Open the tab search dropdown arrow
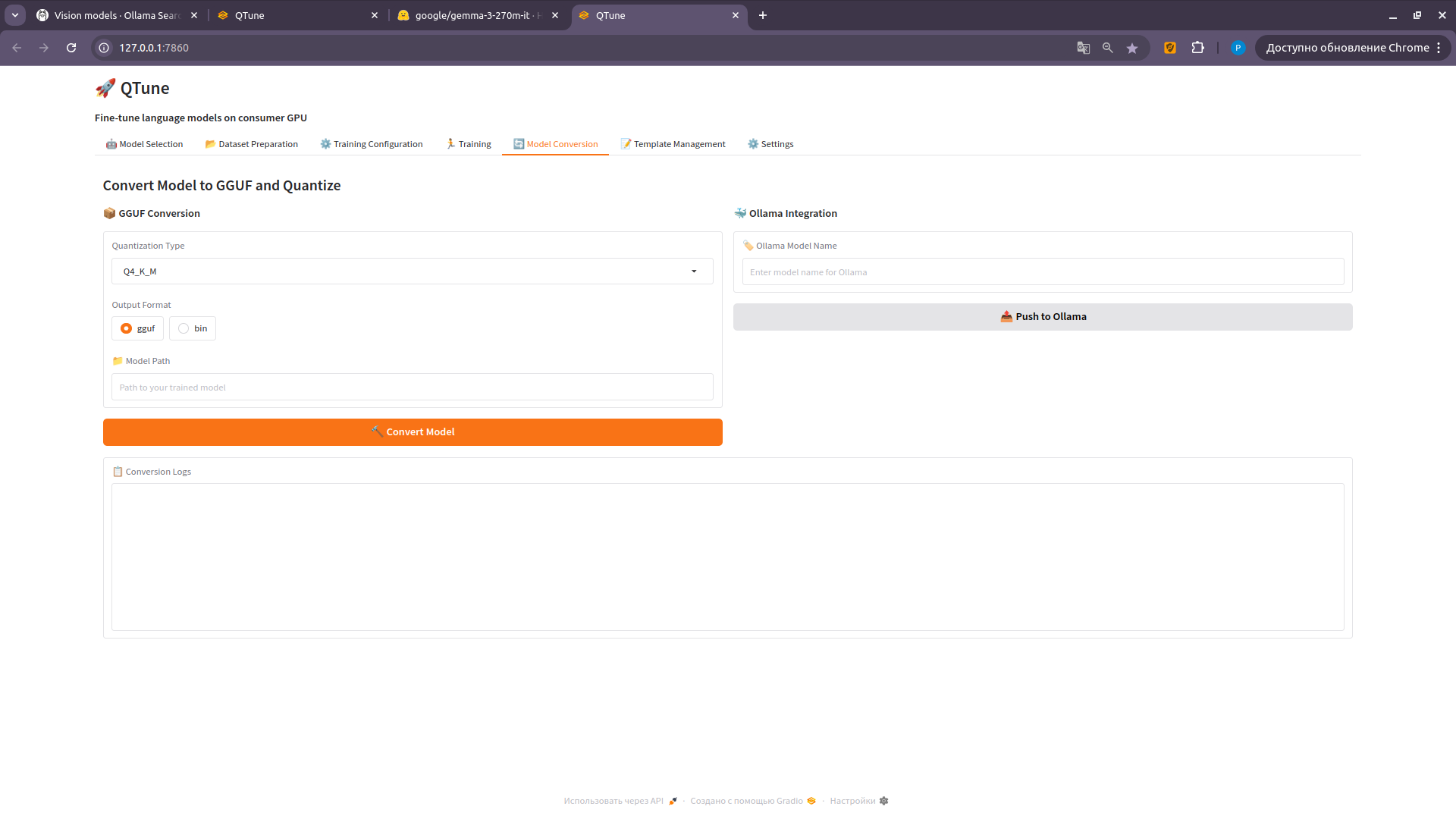Viewport: 1456px width, 819px height. 15,15
